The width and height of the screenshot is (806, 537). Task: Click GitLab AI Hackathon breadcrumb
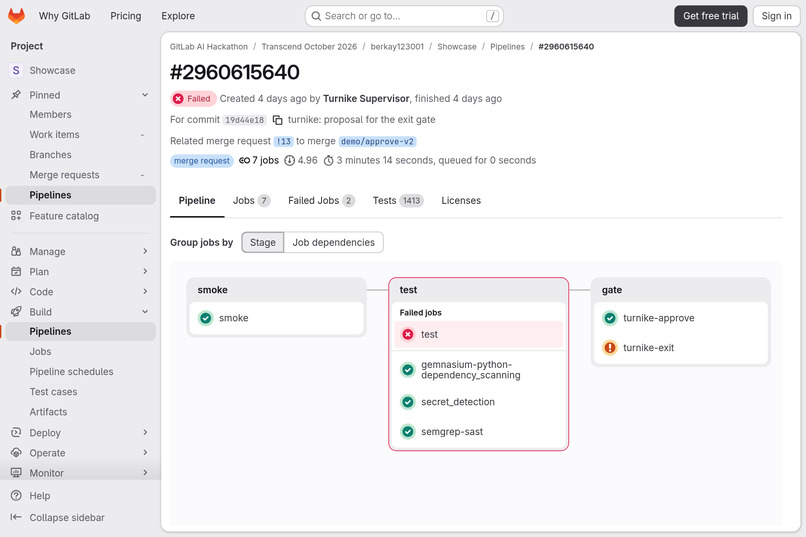pyautogui.click(x=209, y=47)
